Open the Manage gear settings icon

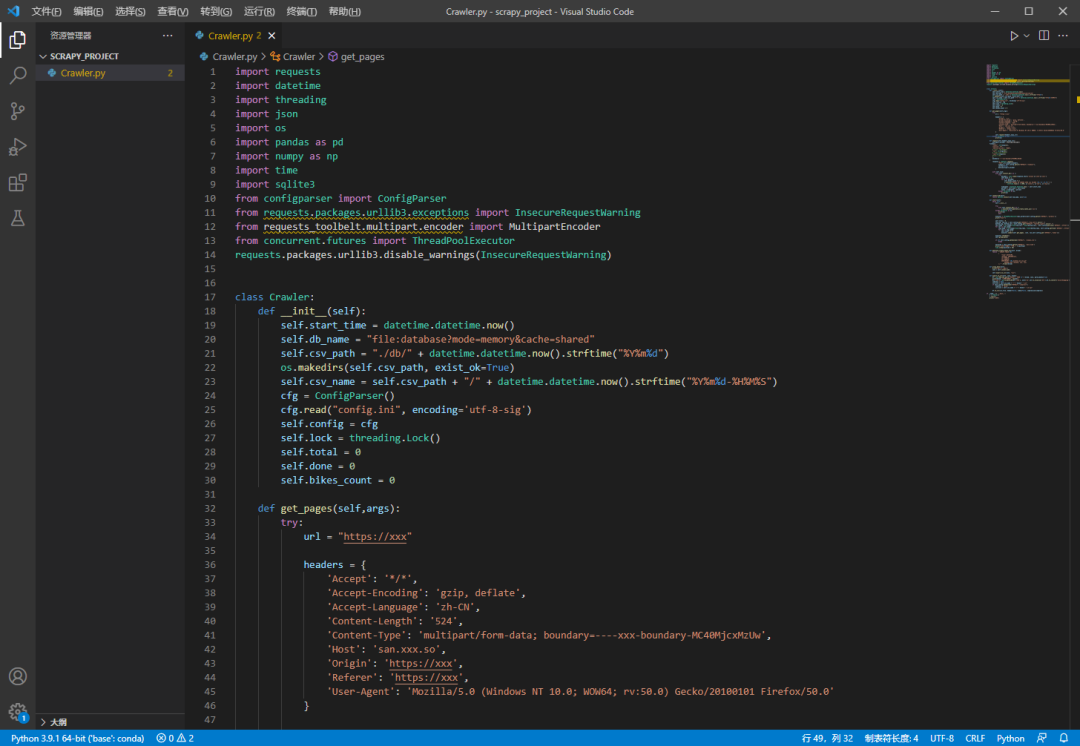(x=17, y=712)
